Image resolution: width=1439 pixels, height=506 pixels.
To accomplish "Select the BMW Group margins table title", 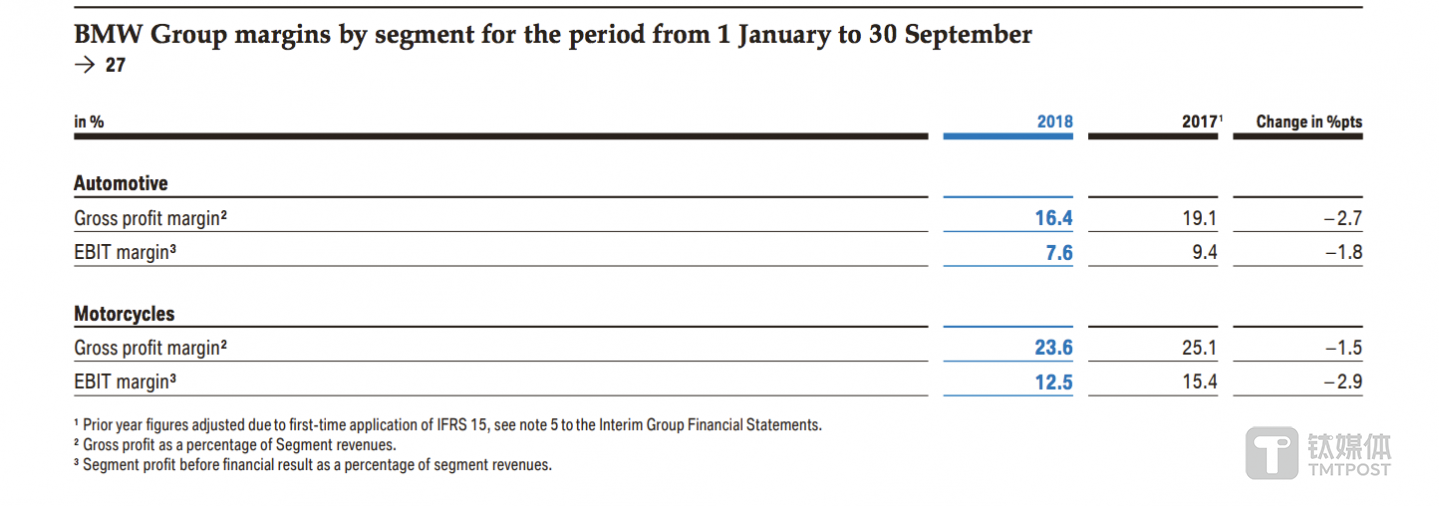I will coord(553,35).
